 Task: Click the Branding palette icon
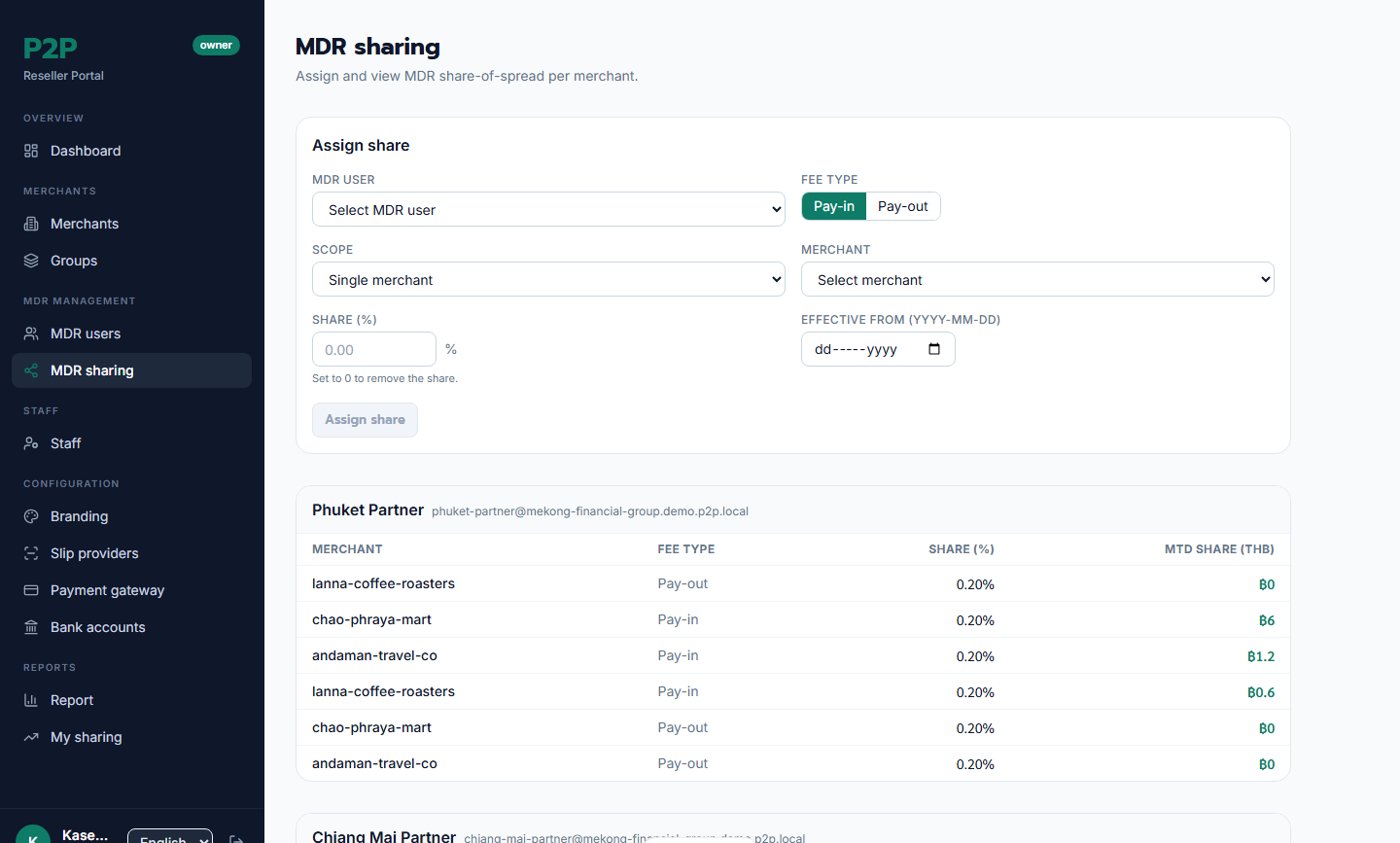point(31,516)
